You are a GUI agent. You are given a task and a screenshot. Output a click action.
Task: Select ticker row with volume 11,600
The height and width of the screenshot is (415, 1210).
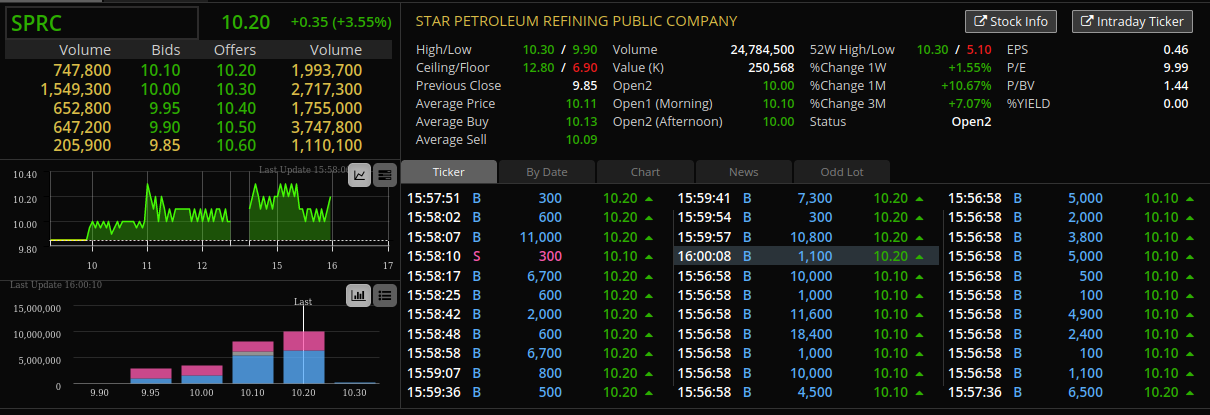(806, 315)
